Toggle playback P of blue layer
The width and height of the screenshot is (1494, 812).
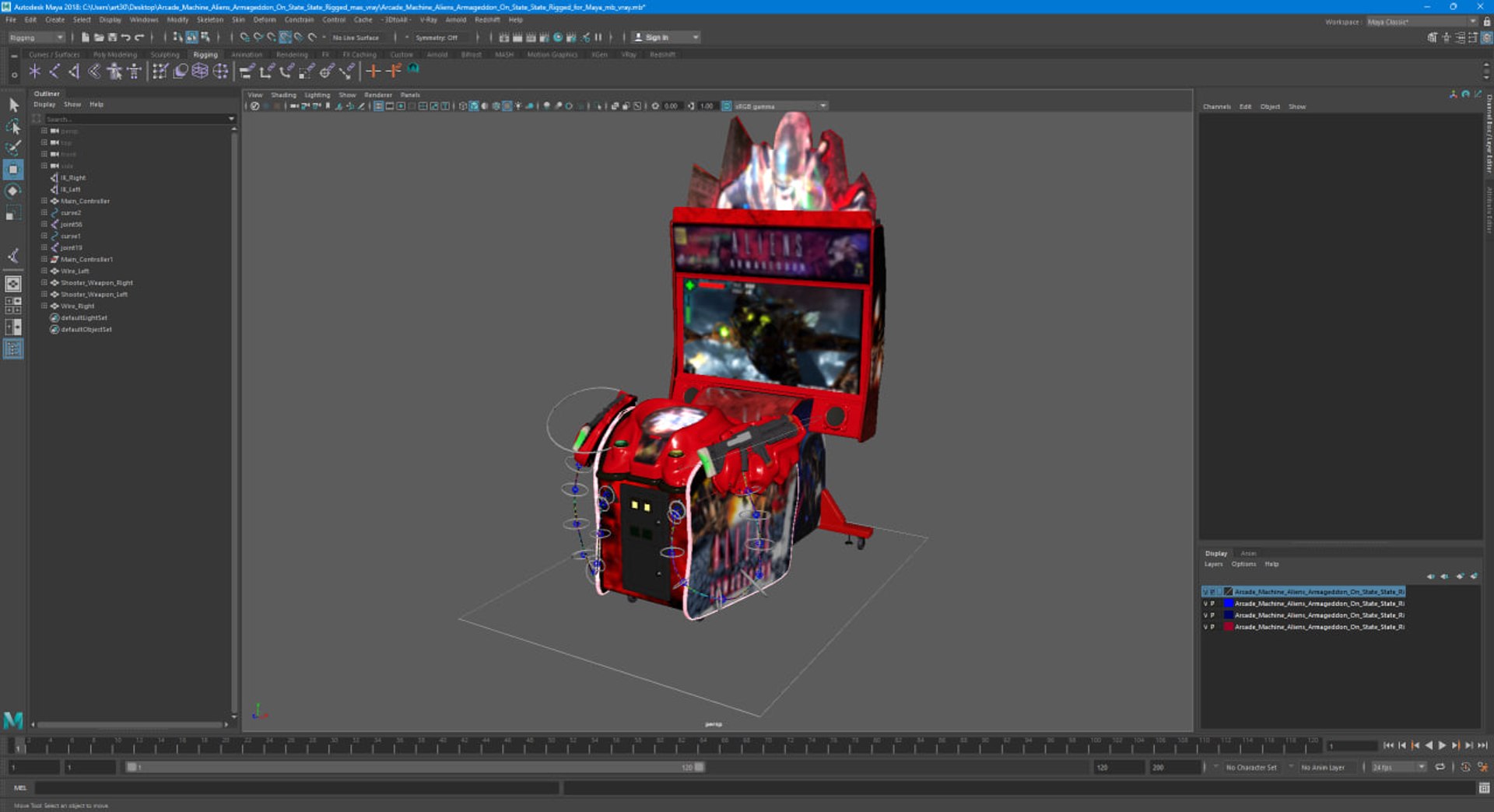(x=1212, y=604)
